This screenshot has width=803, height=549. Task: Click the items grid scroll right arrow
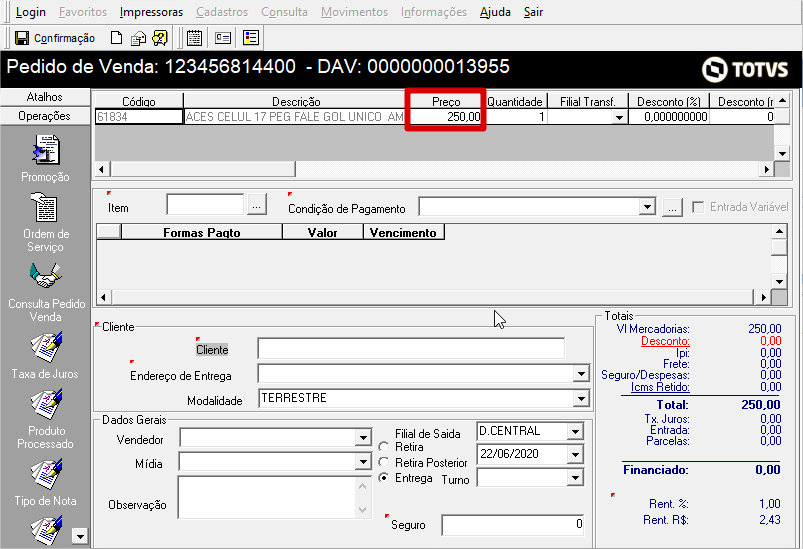tap(766, 169)
